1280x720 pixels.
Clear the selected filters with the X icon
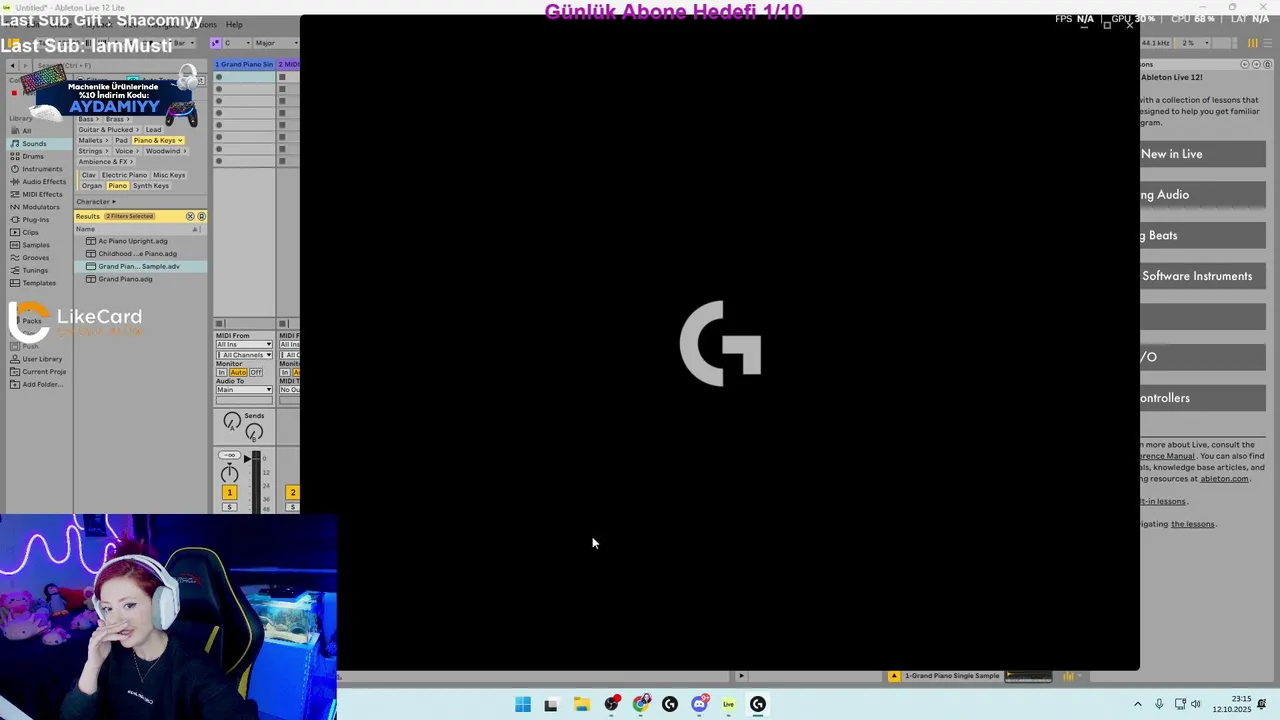(x=190, y=216)
